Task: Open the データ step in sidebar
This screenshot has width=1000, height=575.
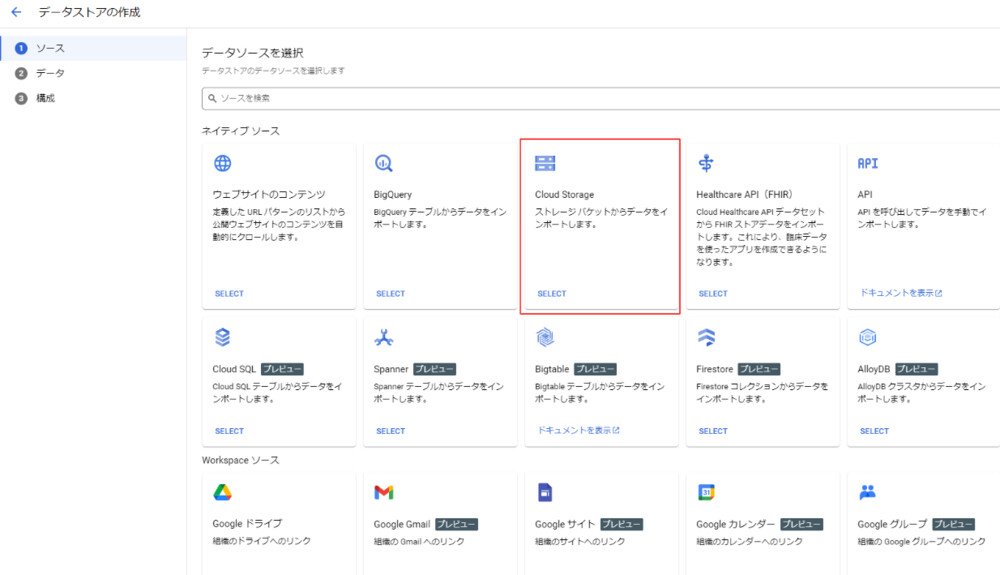Action: tap(94, 73)
